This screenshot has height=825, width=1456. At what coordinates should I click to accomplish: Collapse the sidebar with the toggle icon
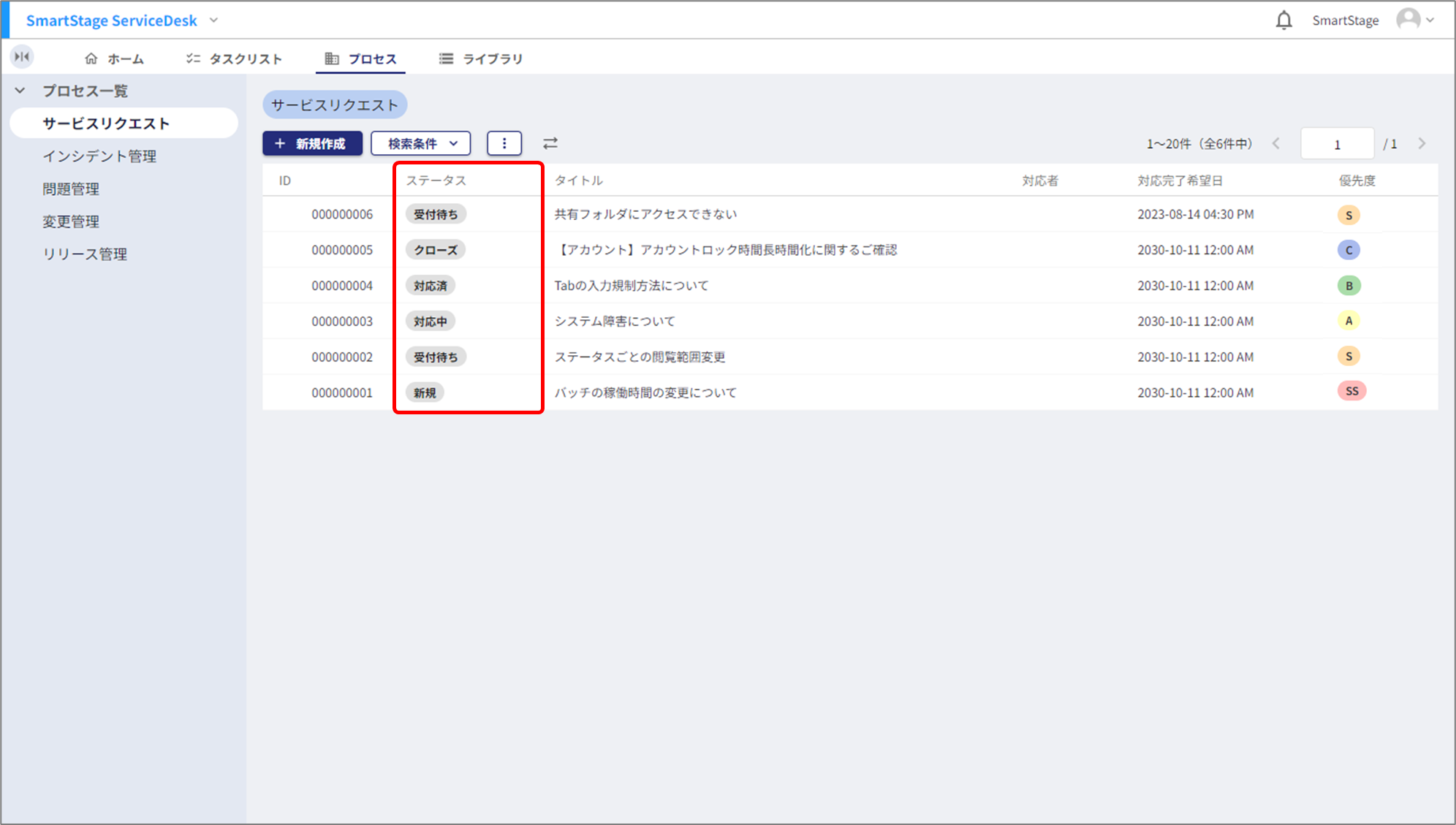(22, 56)
